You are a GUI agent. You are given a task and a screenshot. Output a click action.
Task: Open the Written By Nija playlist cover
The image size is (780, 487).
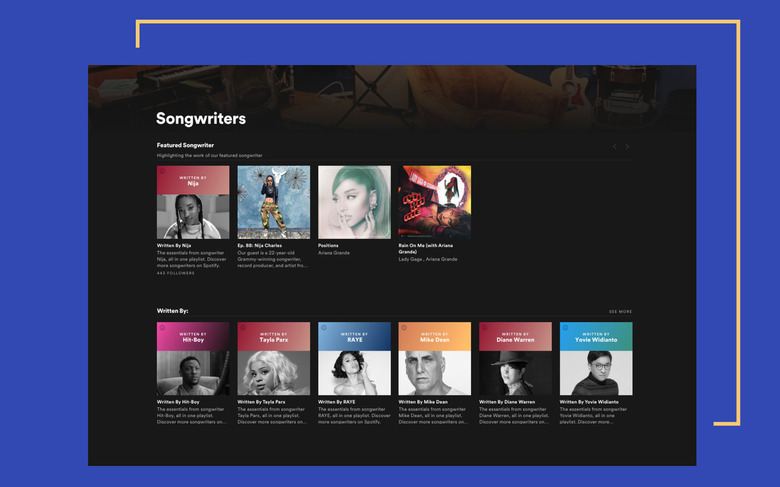click(193, 202)
